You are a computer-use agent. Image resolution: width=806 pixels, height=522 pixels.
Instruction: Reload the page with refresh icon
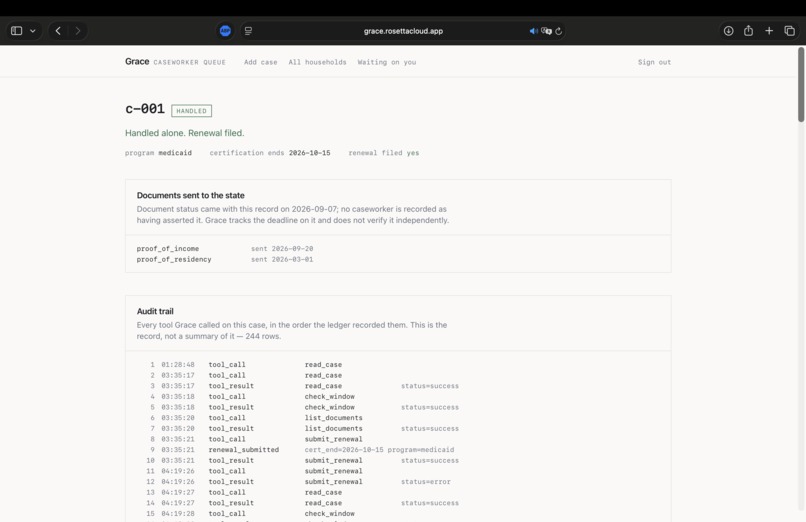pyautogui.click(x=559, y=31)
